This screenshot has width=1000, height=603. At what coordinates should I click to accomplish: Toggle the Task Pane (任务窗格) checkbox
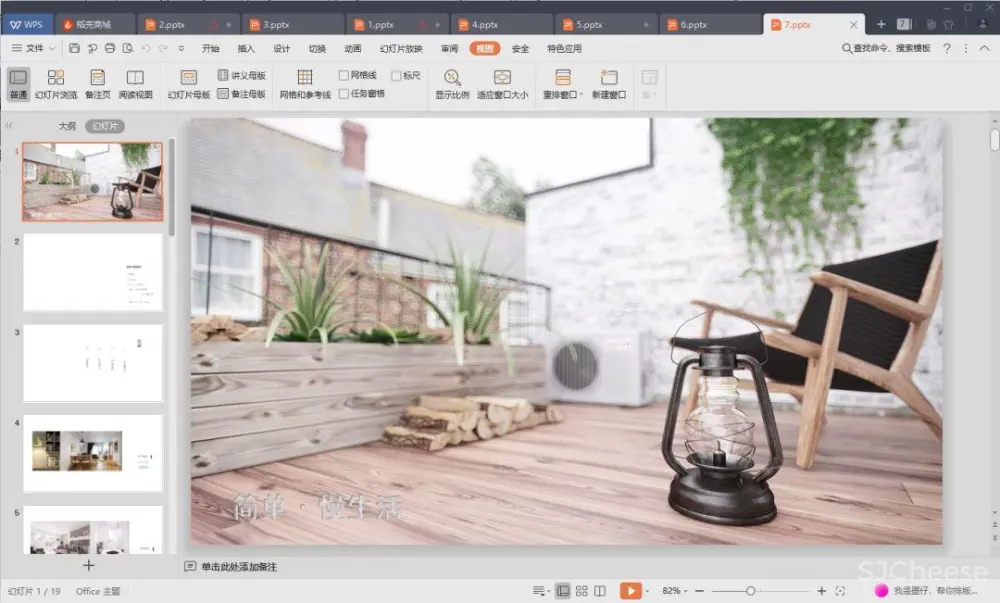coord(344,93)
